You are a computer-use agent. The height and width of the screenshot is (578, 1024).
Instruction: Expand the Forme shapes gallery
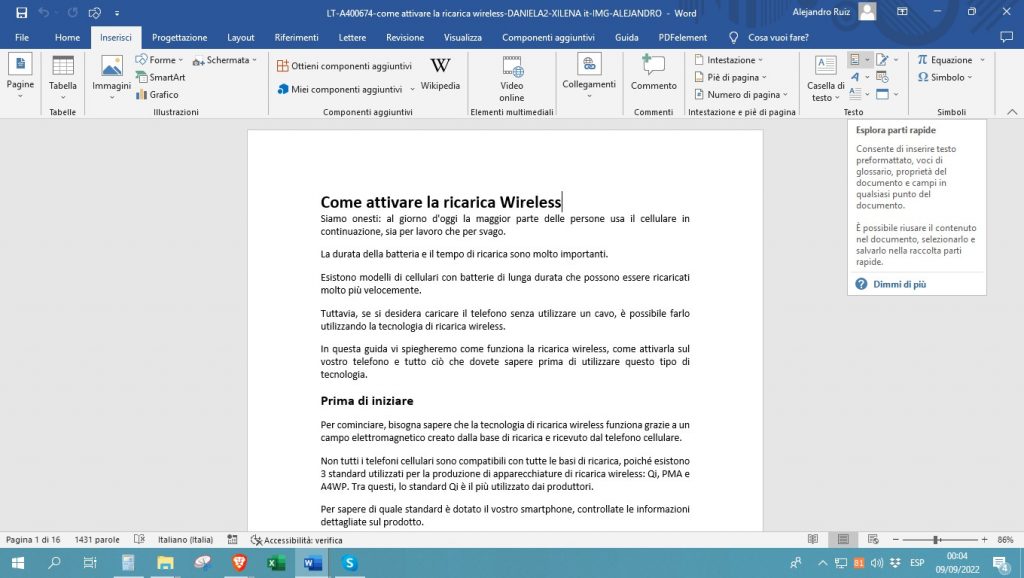coord(180,59)
